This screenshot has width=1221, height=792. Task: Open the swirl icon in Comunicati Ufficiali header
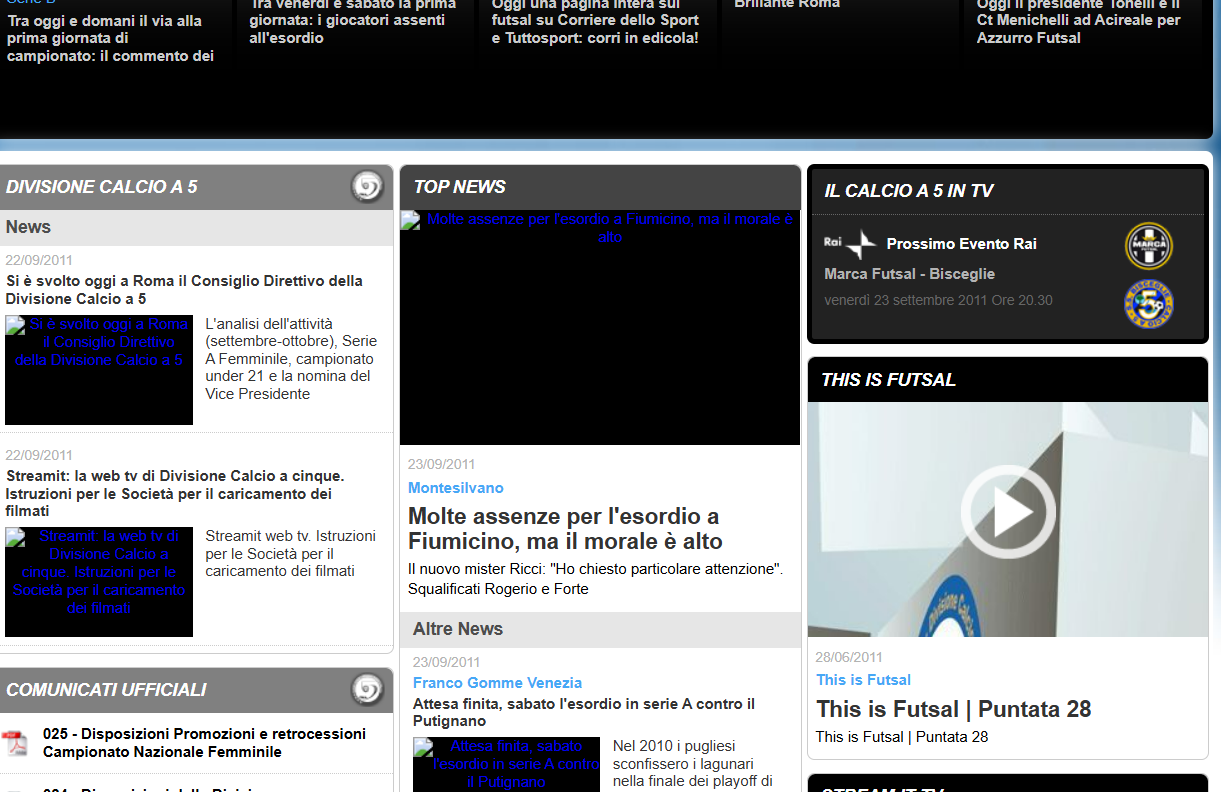coord(367,689)
